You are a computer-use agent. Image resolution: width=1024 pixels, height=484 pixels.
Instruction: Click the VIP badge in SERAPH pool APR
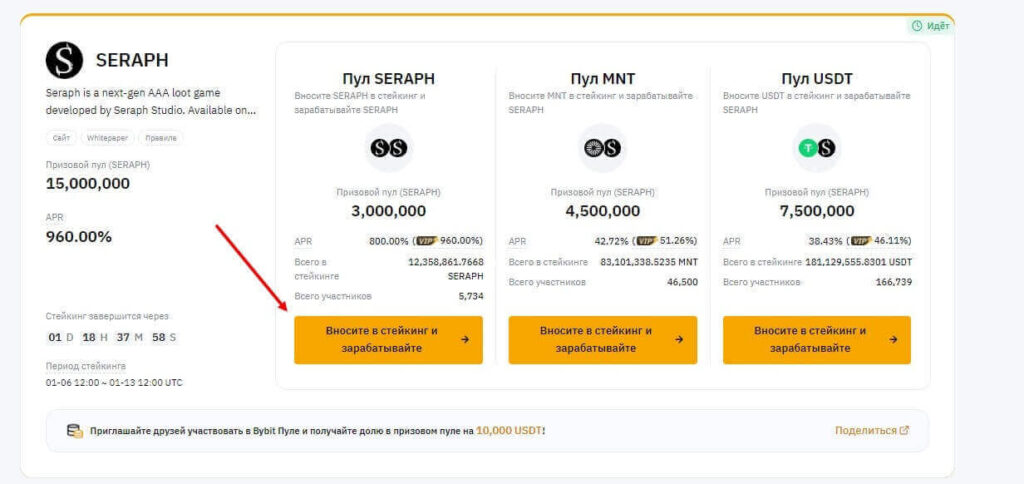click(x=427, y=241)
